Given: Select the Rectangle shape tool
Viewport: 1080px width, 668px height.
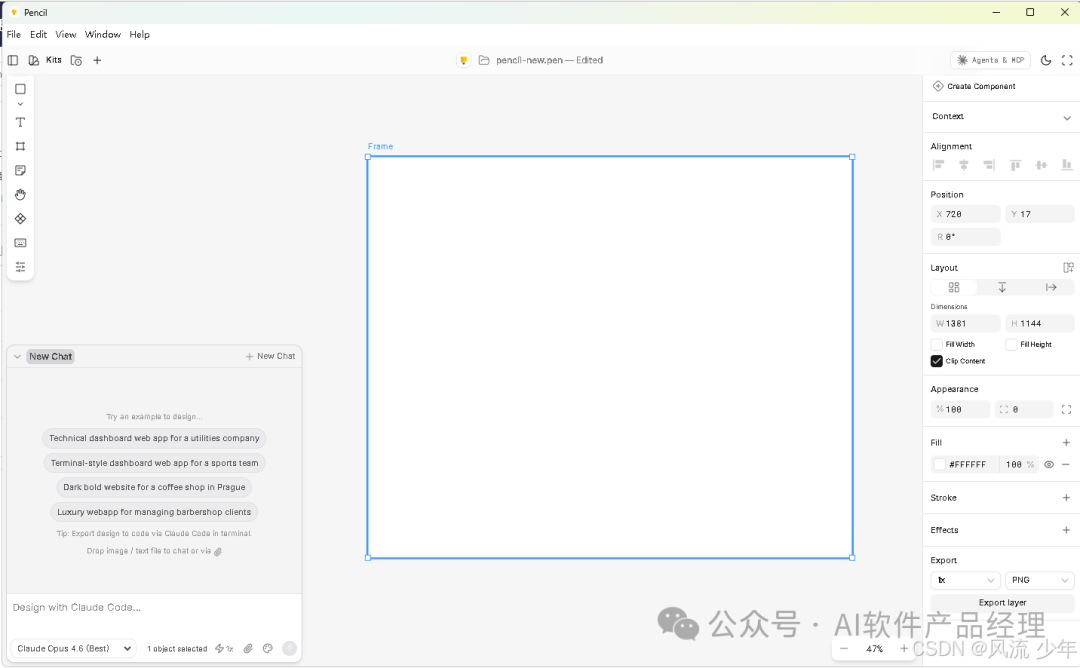Looking at the screenshot, I should (x=21, y=89).
